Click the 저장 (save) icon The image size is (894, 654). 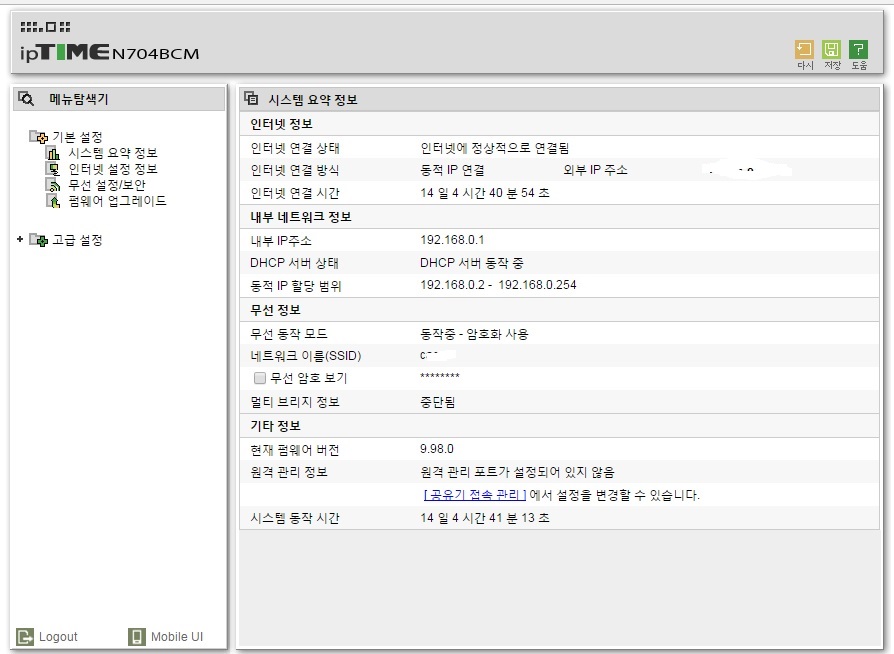(x=831, y=50)
